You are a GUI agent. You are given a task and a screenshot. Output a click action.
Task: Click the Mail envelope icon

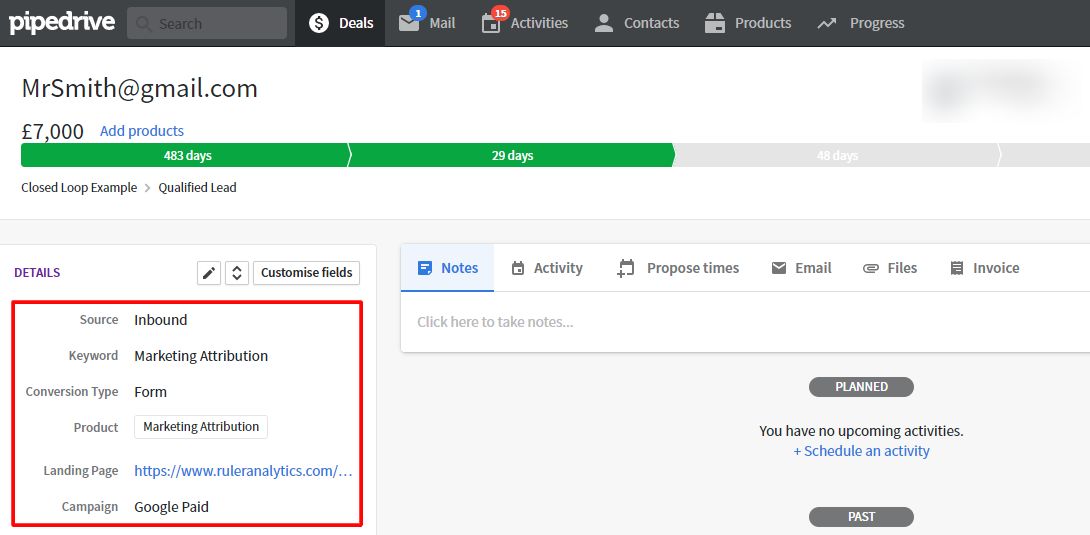(409, 24)
